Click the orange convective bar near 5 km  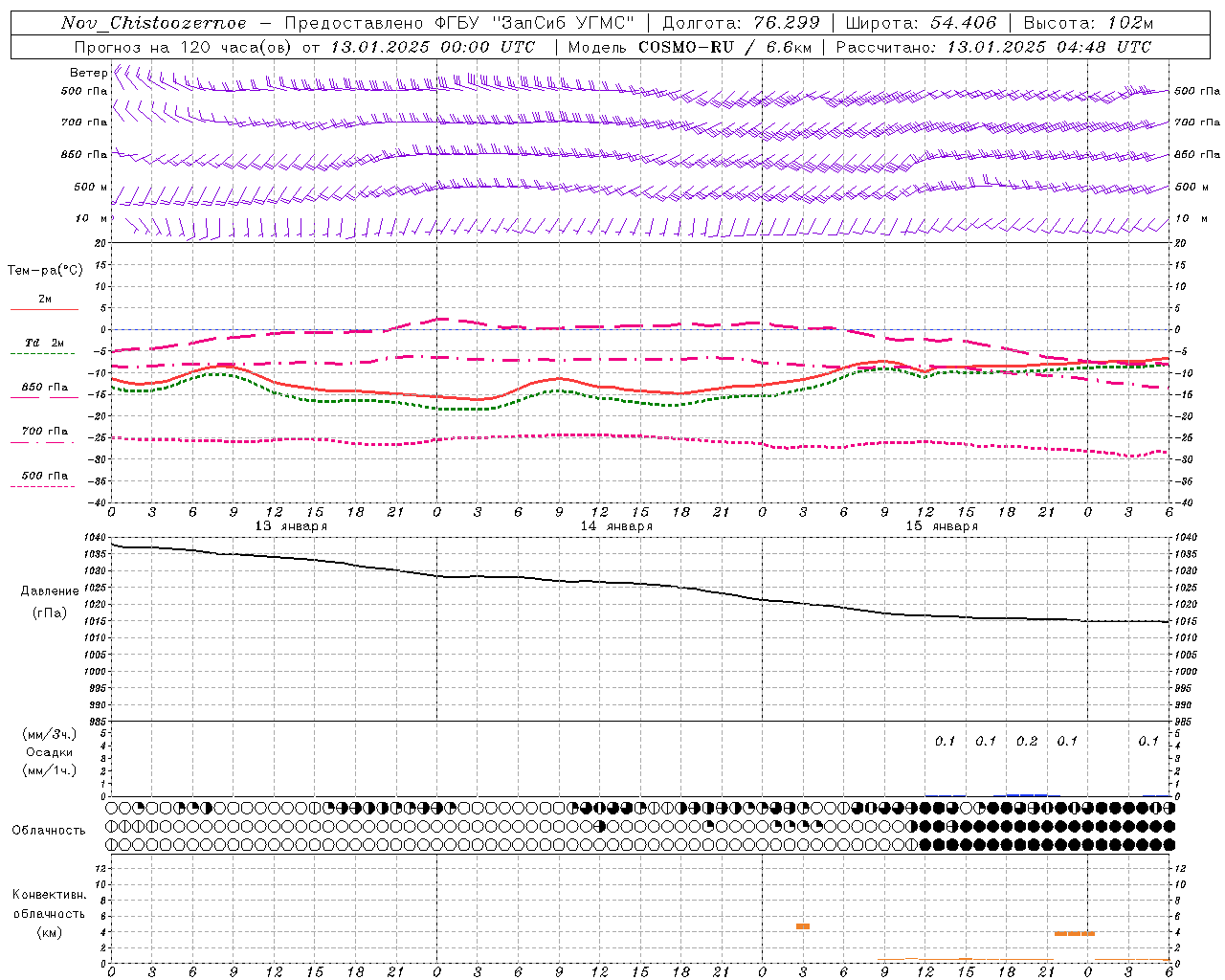803,926
